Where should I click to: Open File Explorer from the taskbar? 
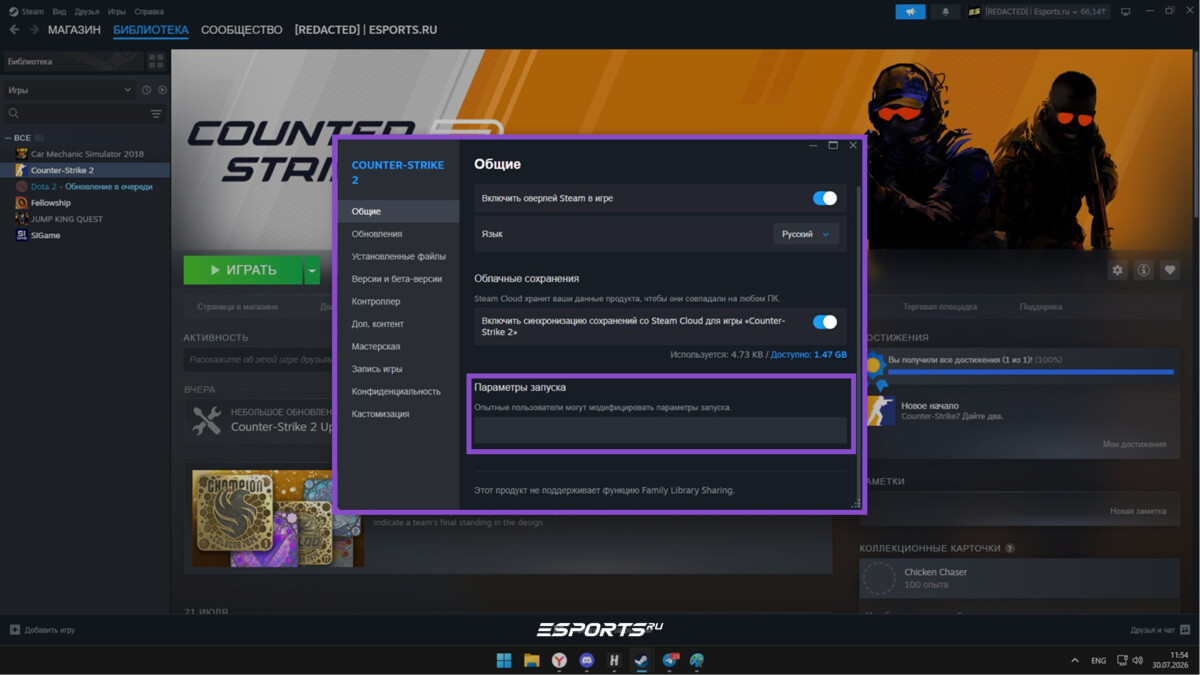(532, 660)
